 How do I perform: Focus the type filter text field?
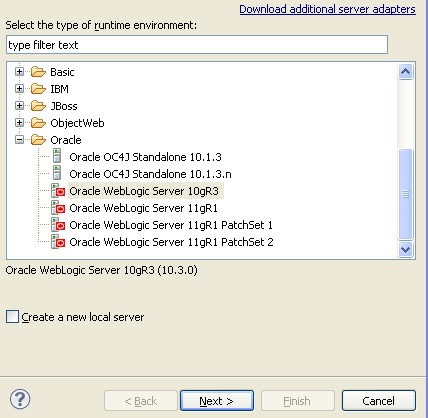197,45
